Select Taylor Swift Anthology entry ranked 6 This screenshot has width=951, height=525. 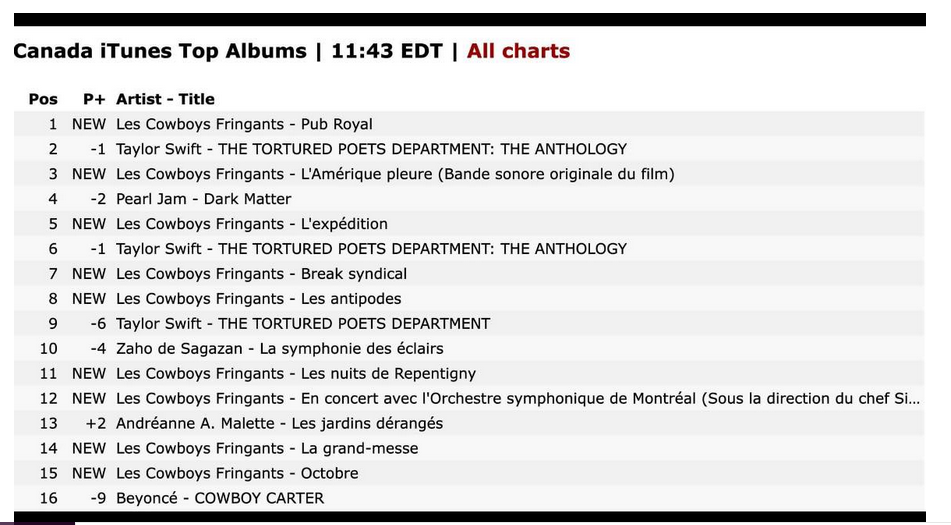click(x=371, y=249)
